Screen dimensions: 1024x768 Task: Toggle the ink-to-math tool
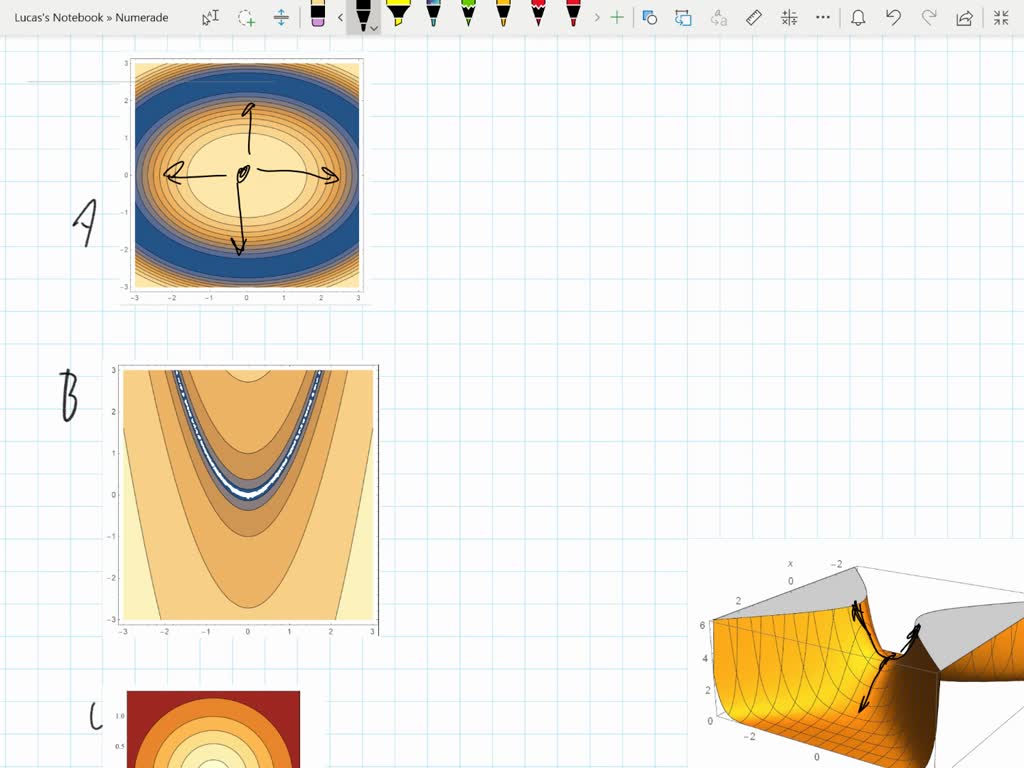click(x=788, y=17)
